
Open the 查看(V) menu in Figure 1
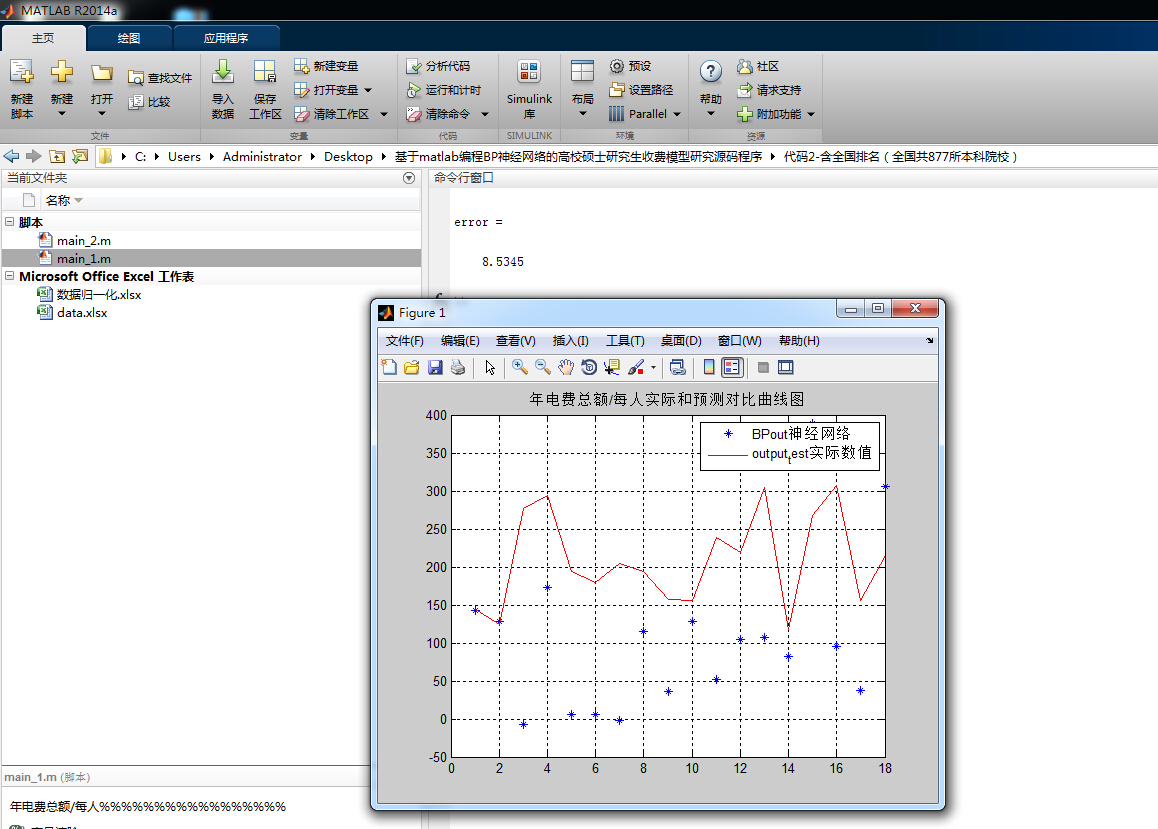point(515,340)
